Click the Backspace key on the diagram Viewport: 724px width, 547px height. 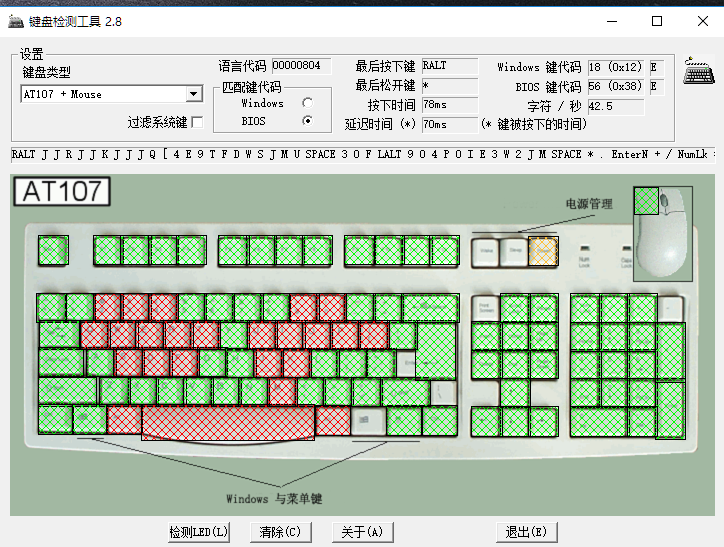[x=430, y=307]
